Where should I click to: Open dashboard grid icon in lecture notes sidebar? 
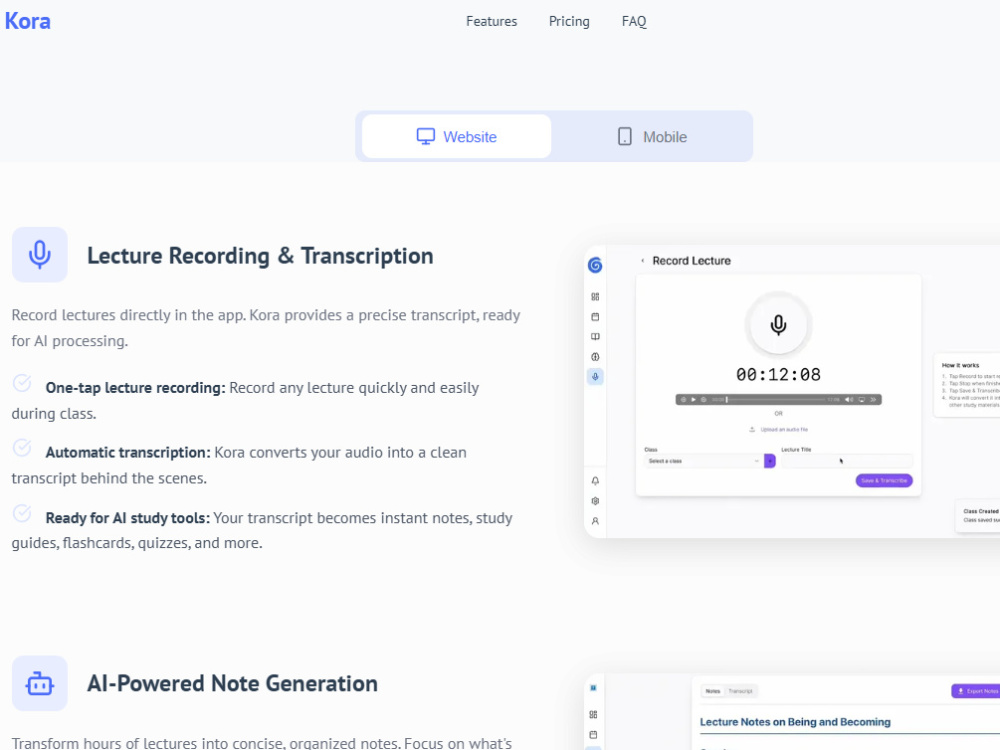click(593, 715)
